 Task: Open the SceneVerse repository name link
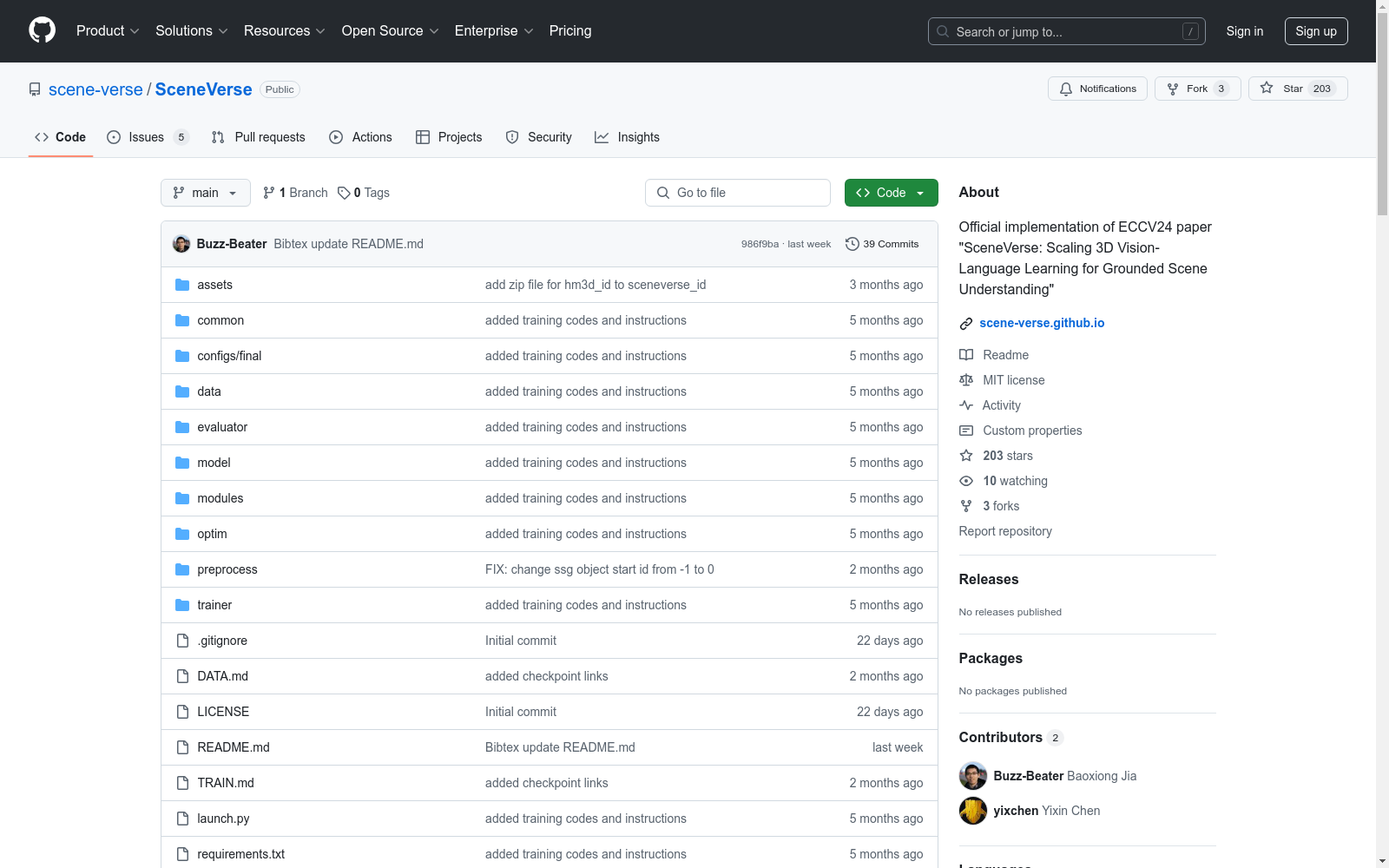[x=204, y=89]
